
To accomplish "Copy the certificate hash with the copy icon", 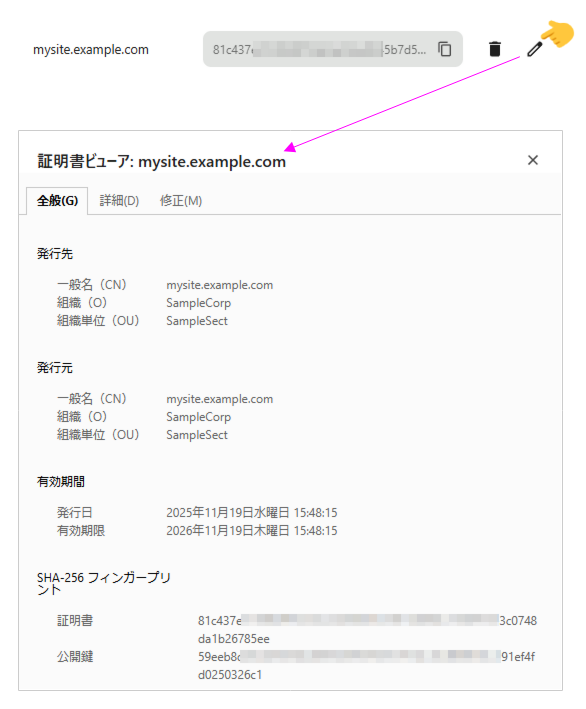I will (x=444, y=49).
